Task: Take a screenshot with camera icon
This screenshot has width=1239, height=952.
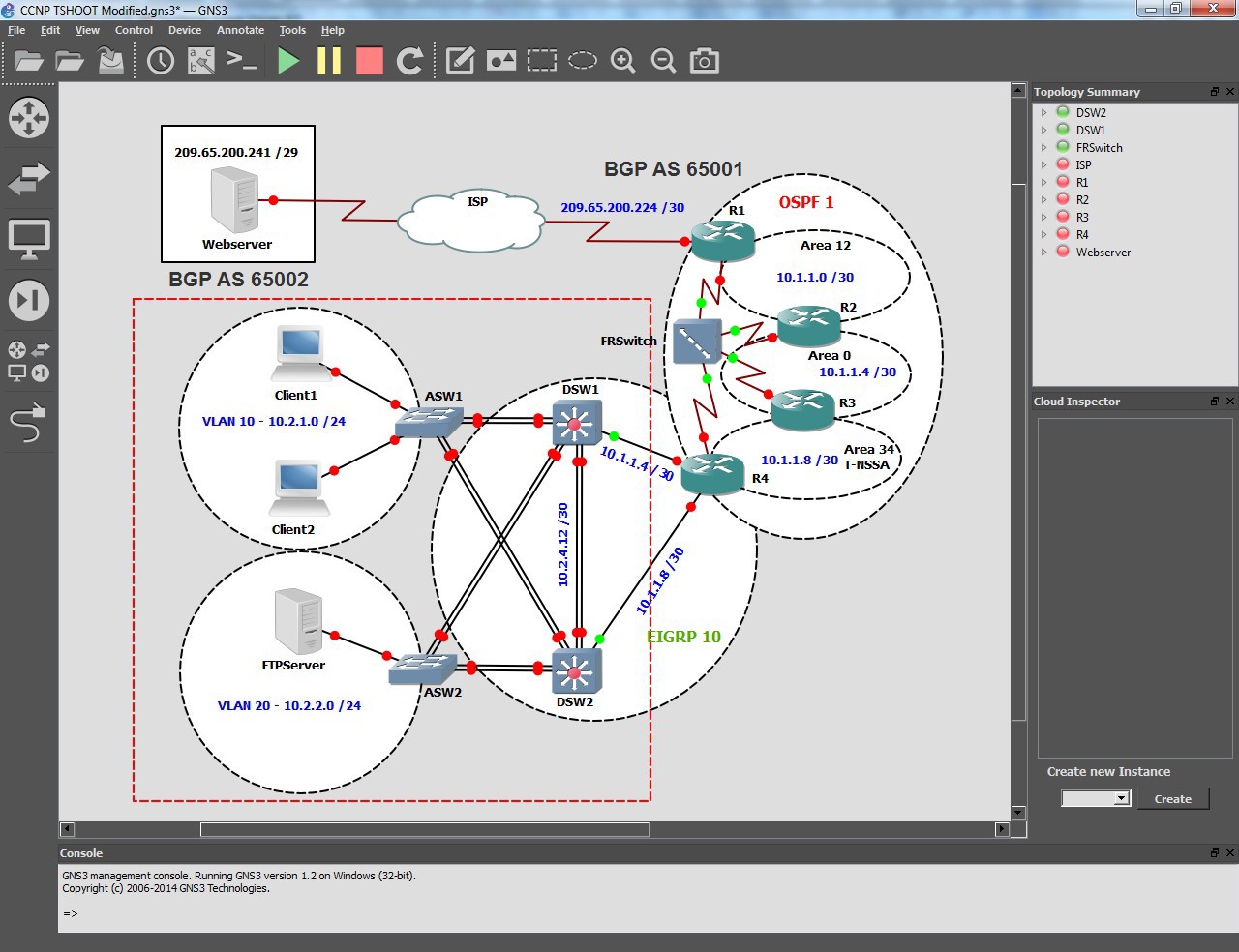Action: tap(704, 61)
